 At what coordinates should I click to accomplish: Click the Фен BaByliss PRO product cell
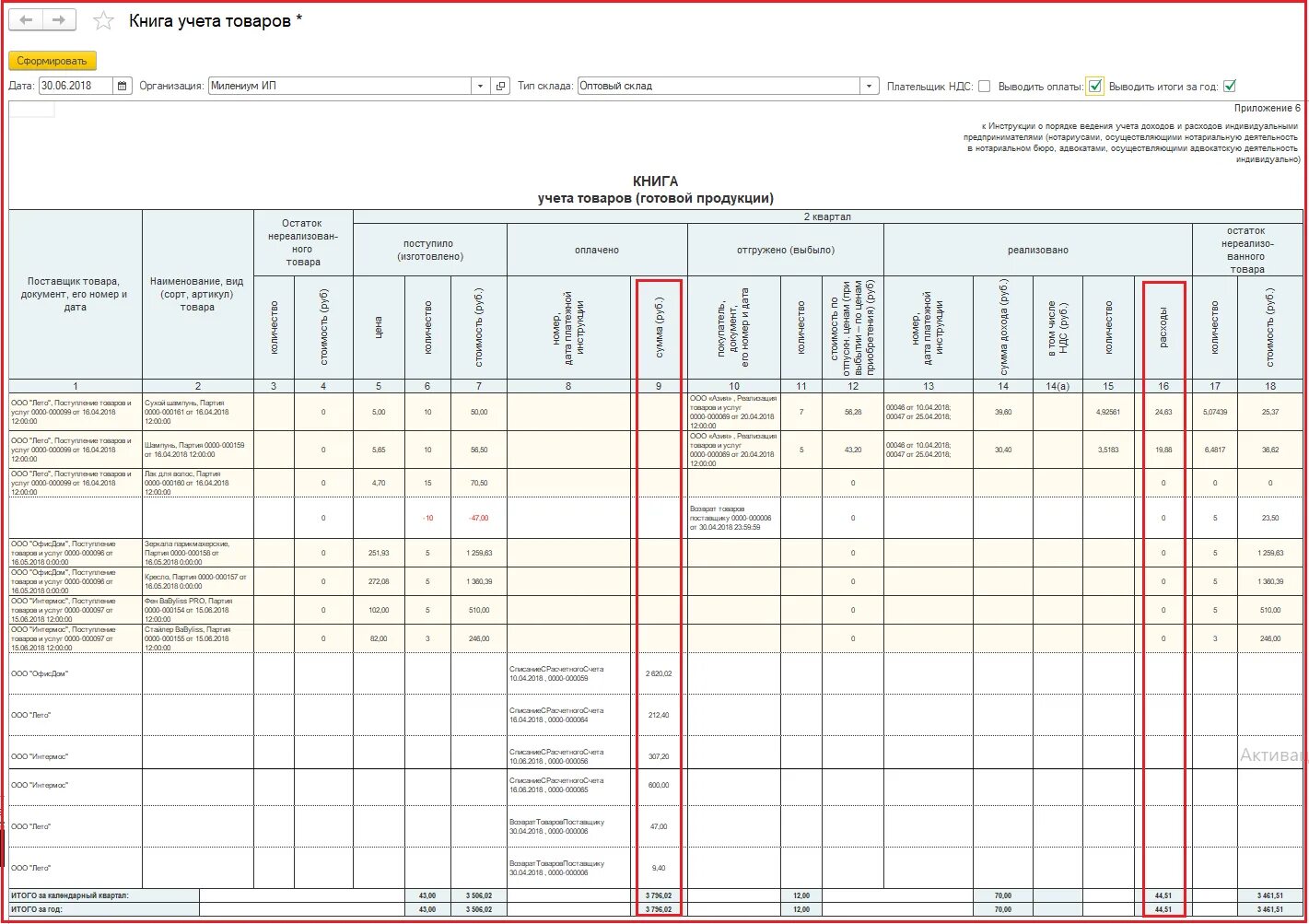click(x=197, y=610)
